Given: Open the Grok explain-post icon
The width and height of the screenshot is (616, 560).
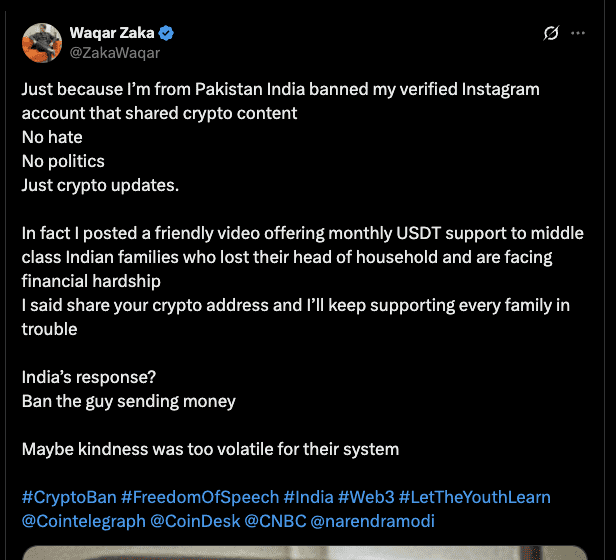Looking at the screenshot, I should 550,34.
